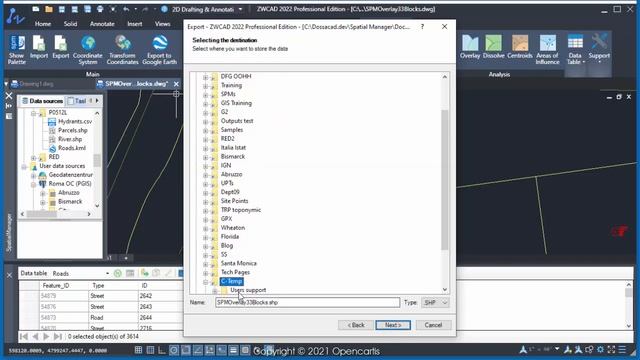Viewport: 640px width, 360px height.
Task: Open the Data Table ribbon button
Action: pos(575,49)
